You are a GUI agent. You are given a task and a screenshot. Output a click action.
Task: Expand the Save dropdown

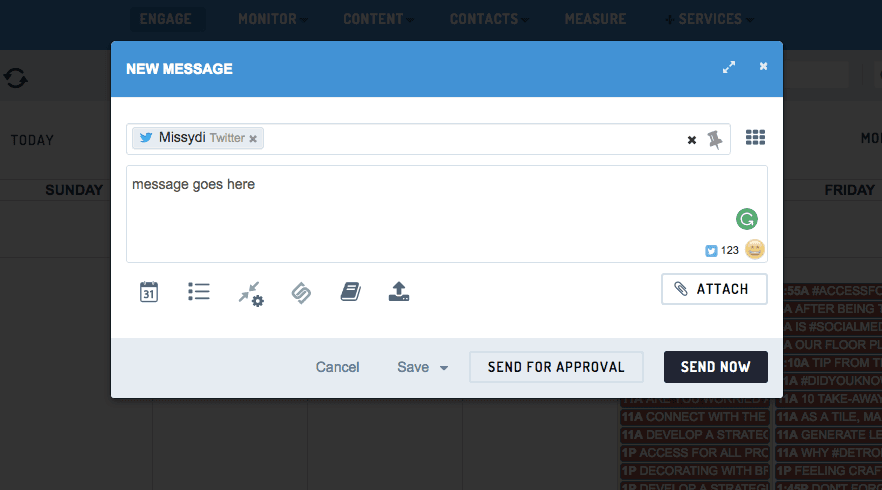422,367
